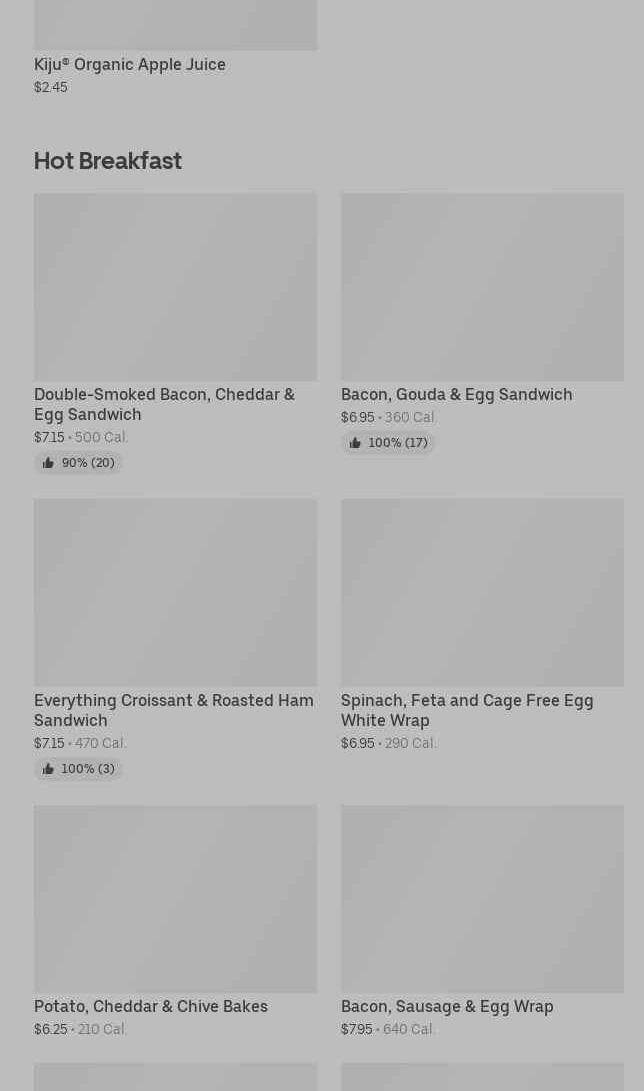Select Everything Croissant & Roasted Ham Sandwich title
Image resolution: width=644 pixels, height=1091 pixels.
click(x=173, y=710)
